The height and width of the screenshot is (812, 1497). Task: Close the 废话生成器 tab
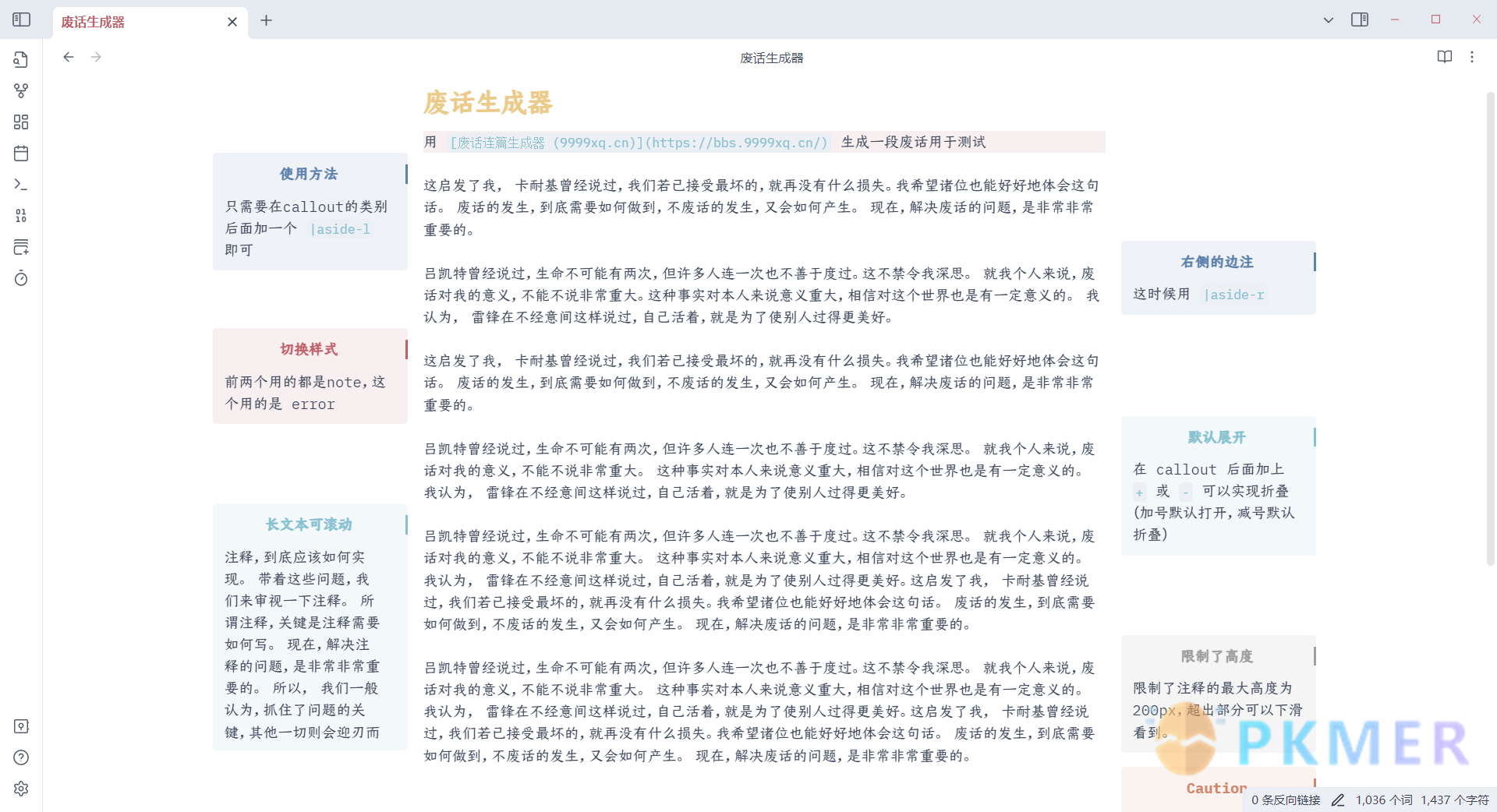[x=232, y=22]
